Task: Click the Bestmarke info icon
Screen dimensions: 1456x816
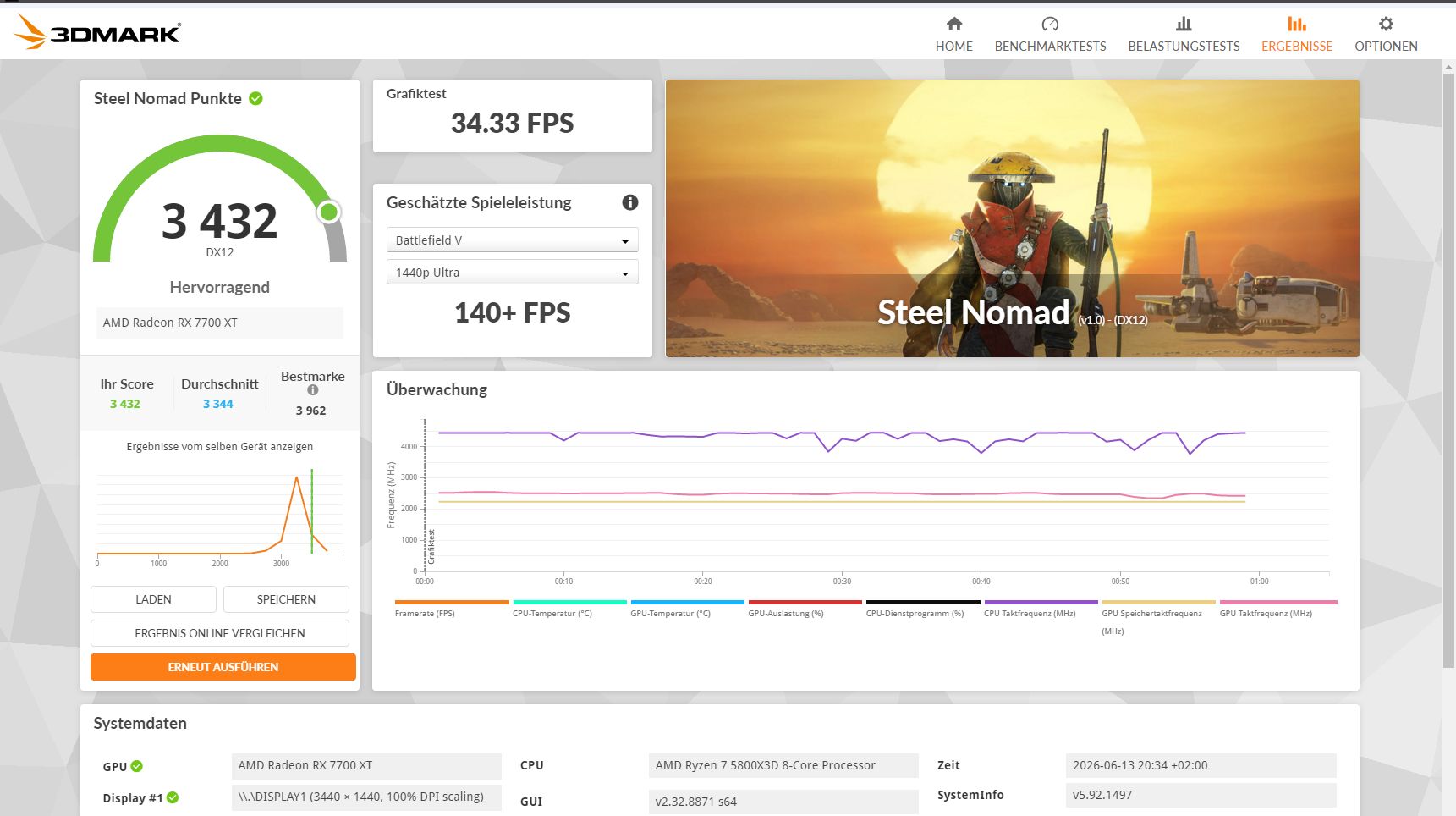Action: pyautogui.click(x=313, y=390)
